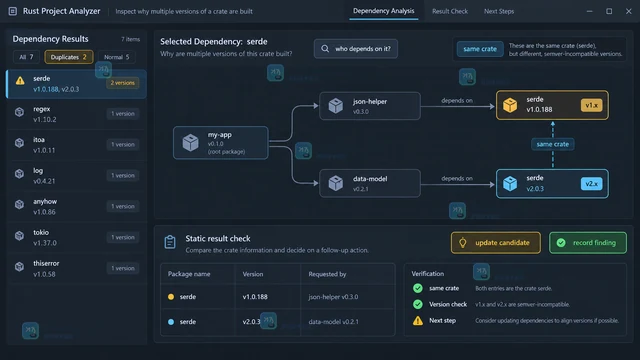Click the thiserror crate cube icon
The image size is (640, 360).
[x=19, y=267]
